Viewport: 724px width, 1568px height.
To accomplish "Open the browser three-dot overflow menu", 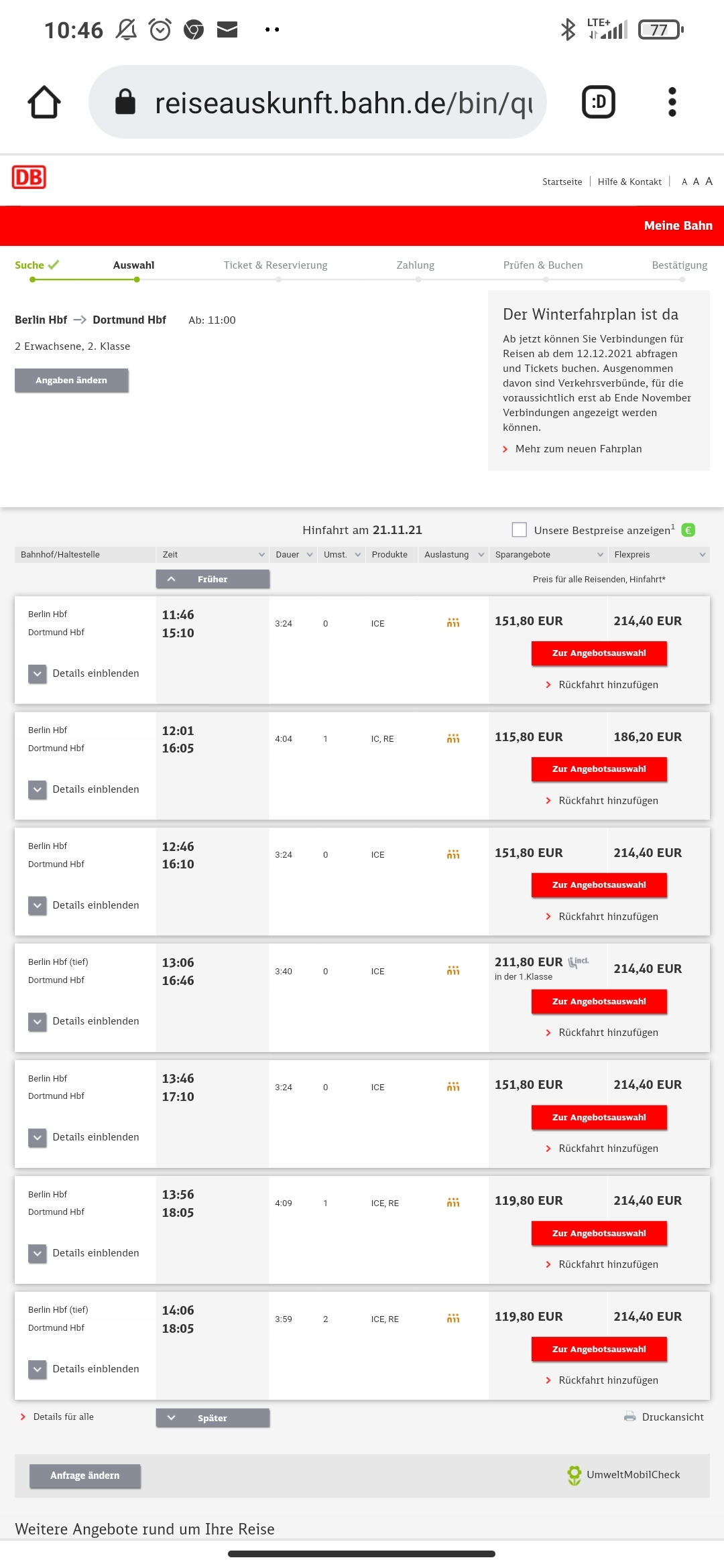I will 672,102.
